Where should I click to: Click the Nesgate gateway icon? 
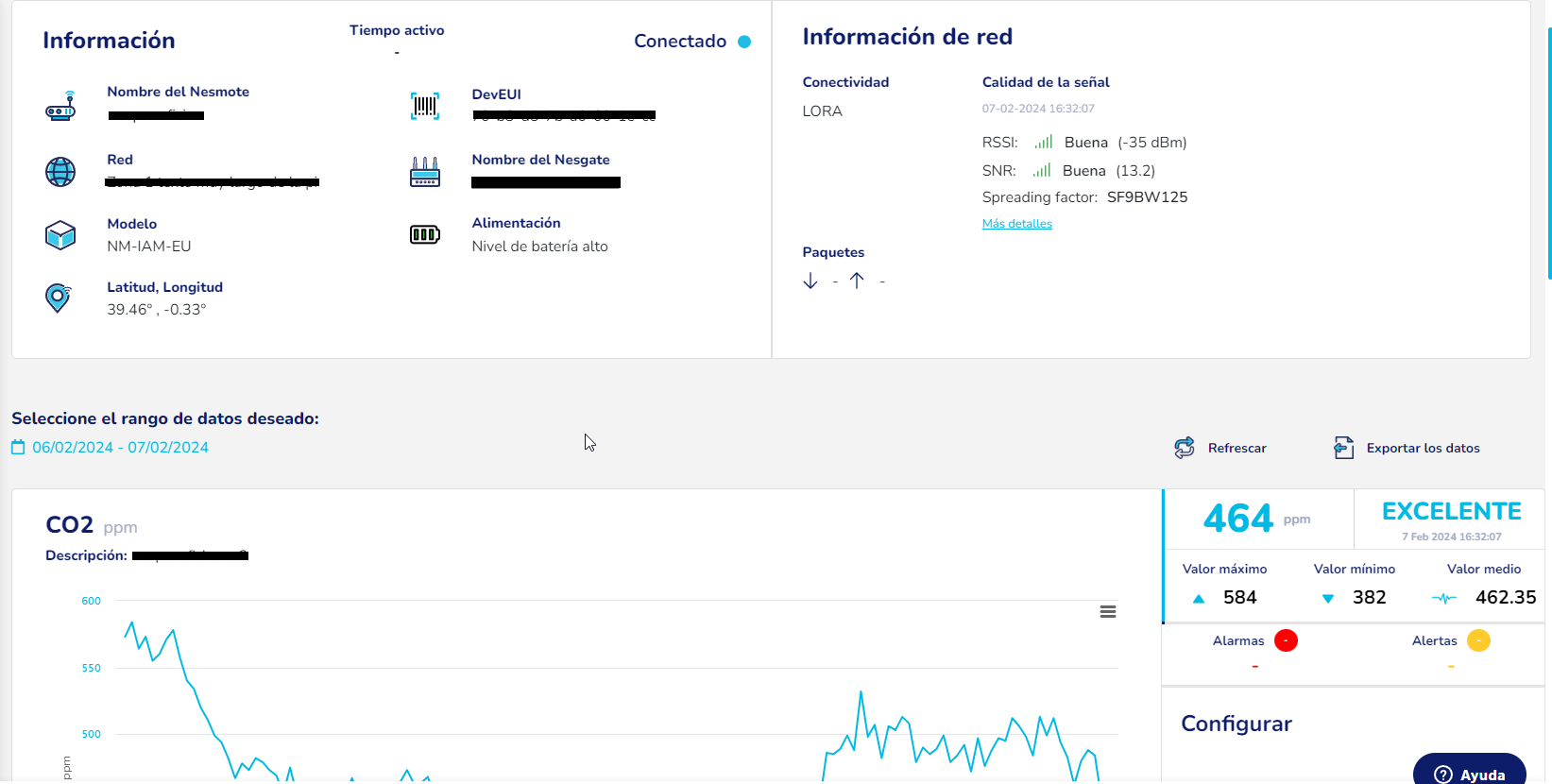[x=425, y=172]
